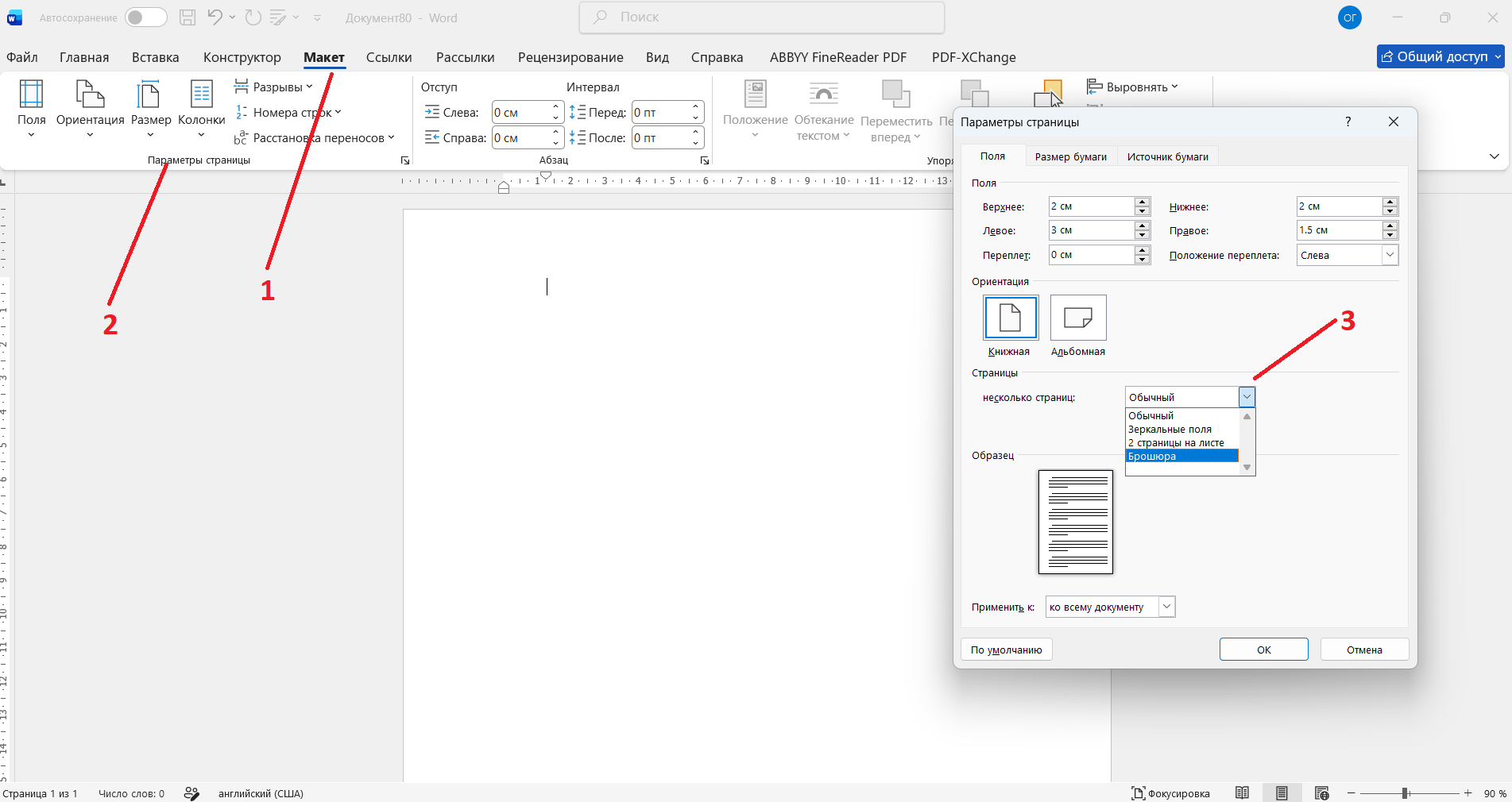Open Расстановка переносов hyphenation menu
1512x802 pixels.
(x=314, y=137)
